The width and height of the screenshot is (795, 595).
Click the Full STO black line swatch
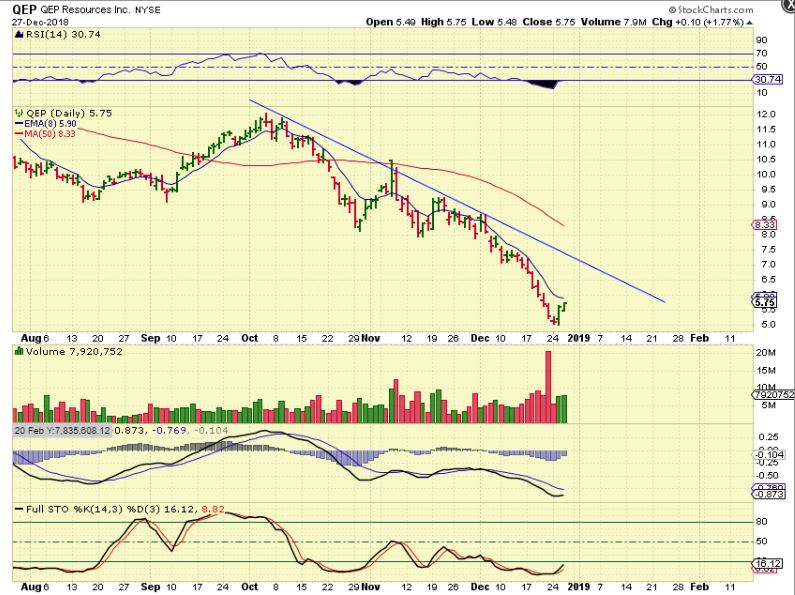click(19, 509)
